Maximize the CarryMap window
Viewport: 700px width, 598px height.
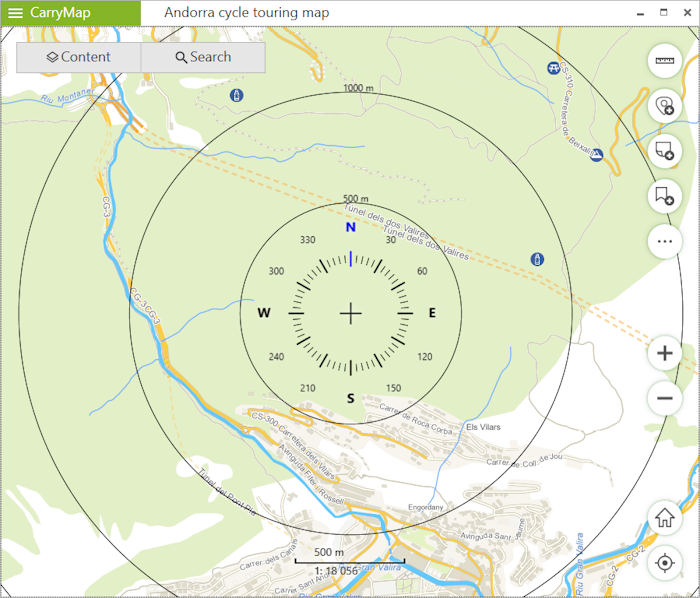pyautogui.click(x=663, y=13)
